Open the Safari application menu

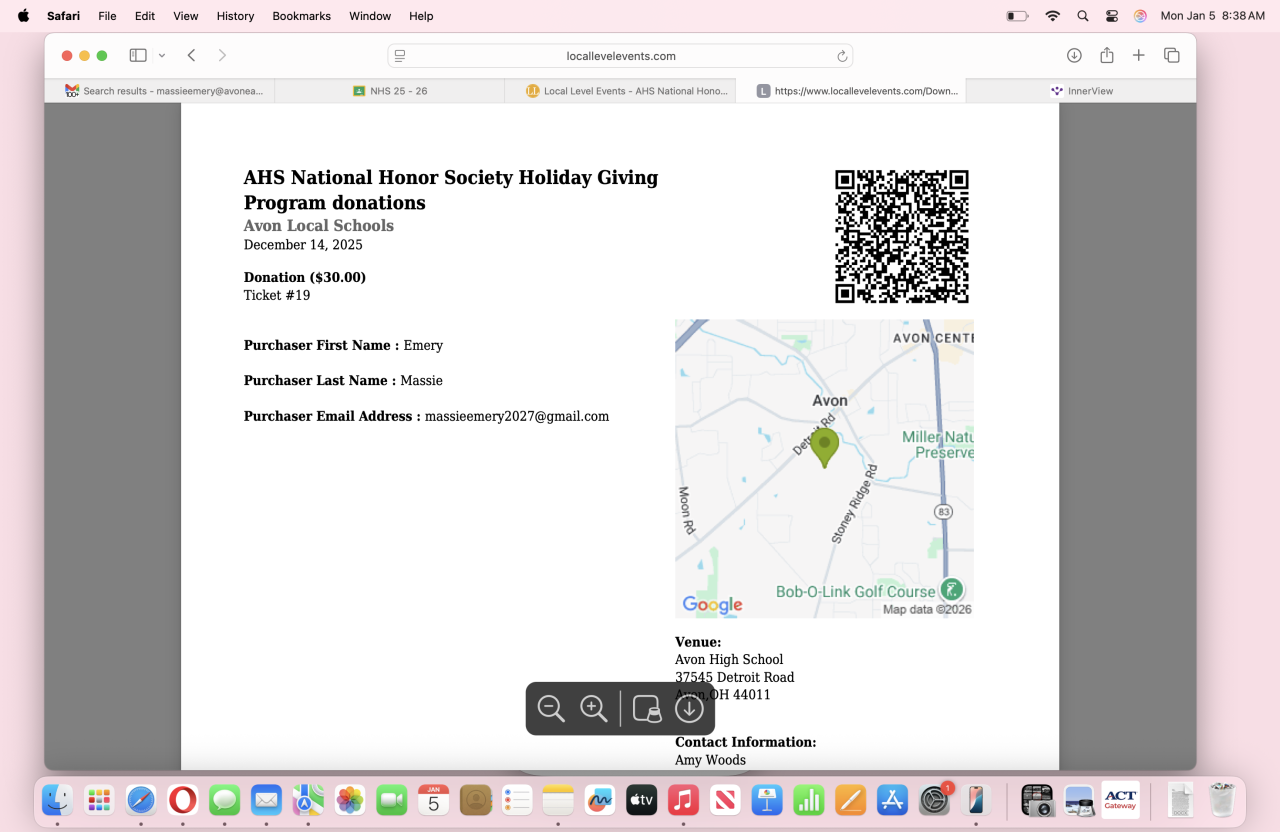pos(63,16)
